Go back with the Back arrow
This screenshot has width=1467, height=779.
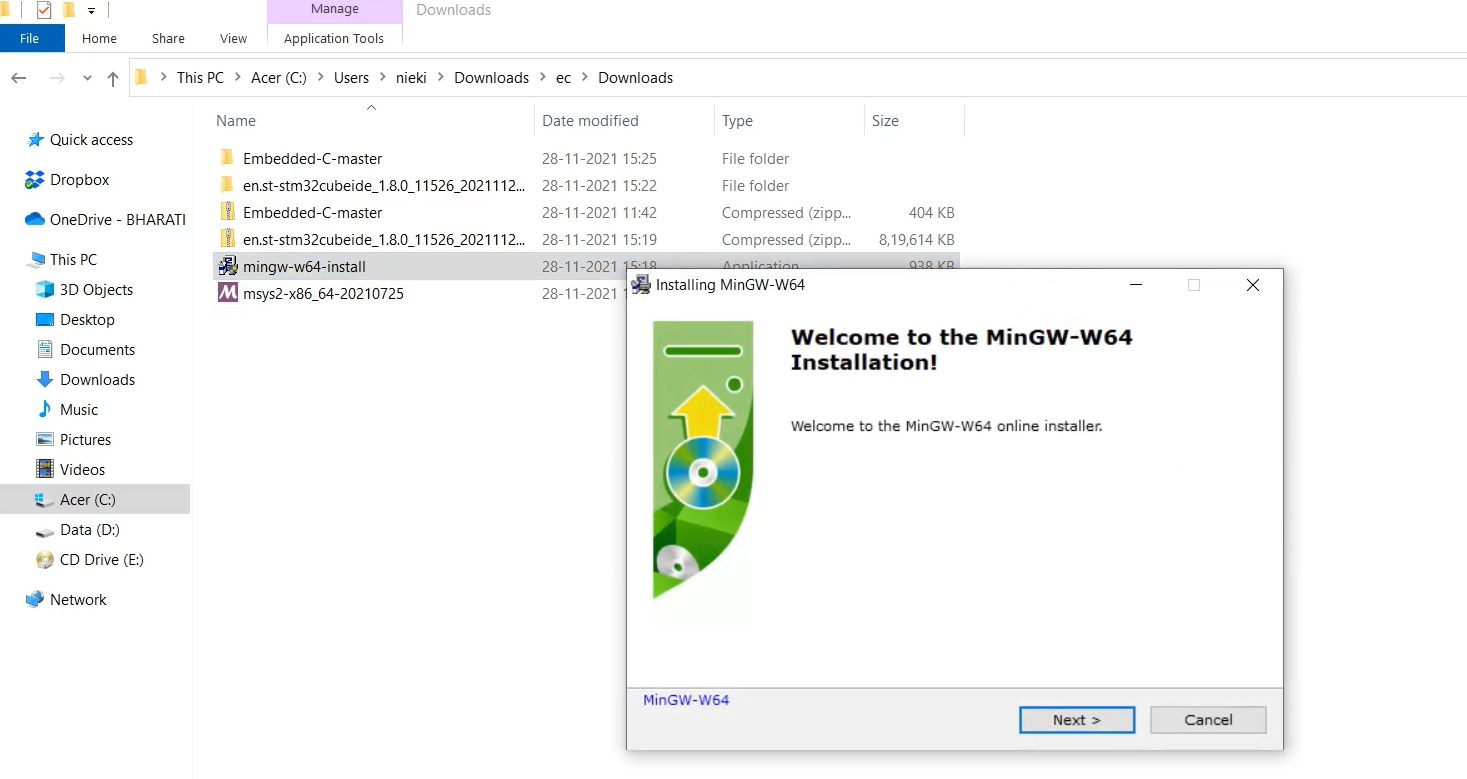pos(19,78)
